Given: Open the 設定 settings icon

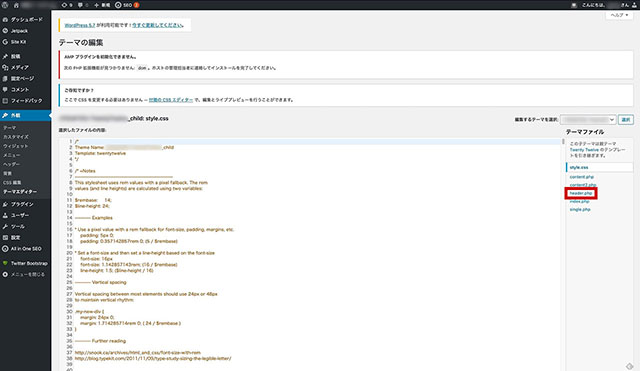Looking at the screenshot, I should point(5,237).
